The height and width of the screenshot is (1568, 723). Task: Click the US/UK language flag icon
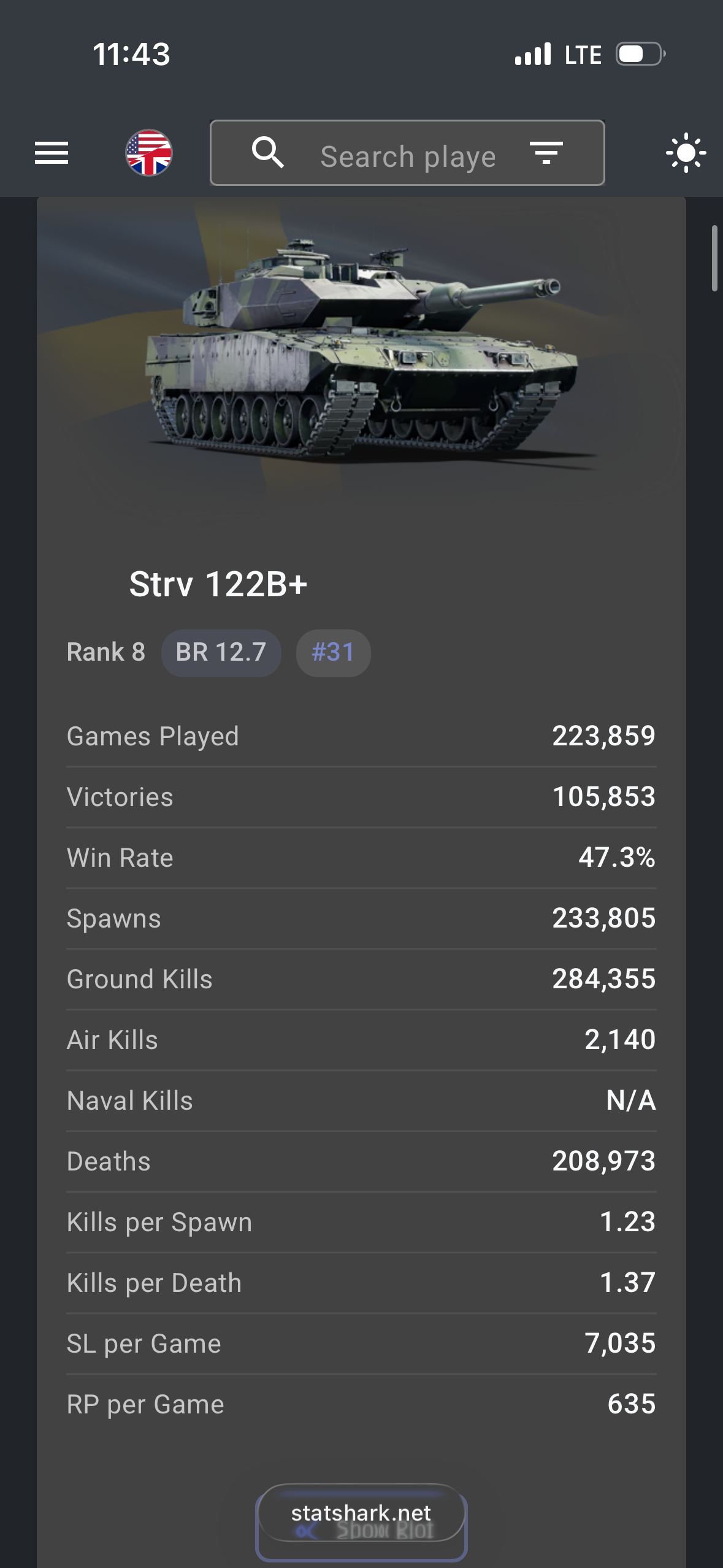[149, 153]
